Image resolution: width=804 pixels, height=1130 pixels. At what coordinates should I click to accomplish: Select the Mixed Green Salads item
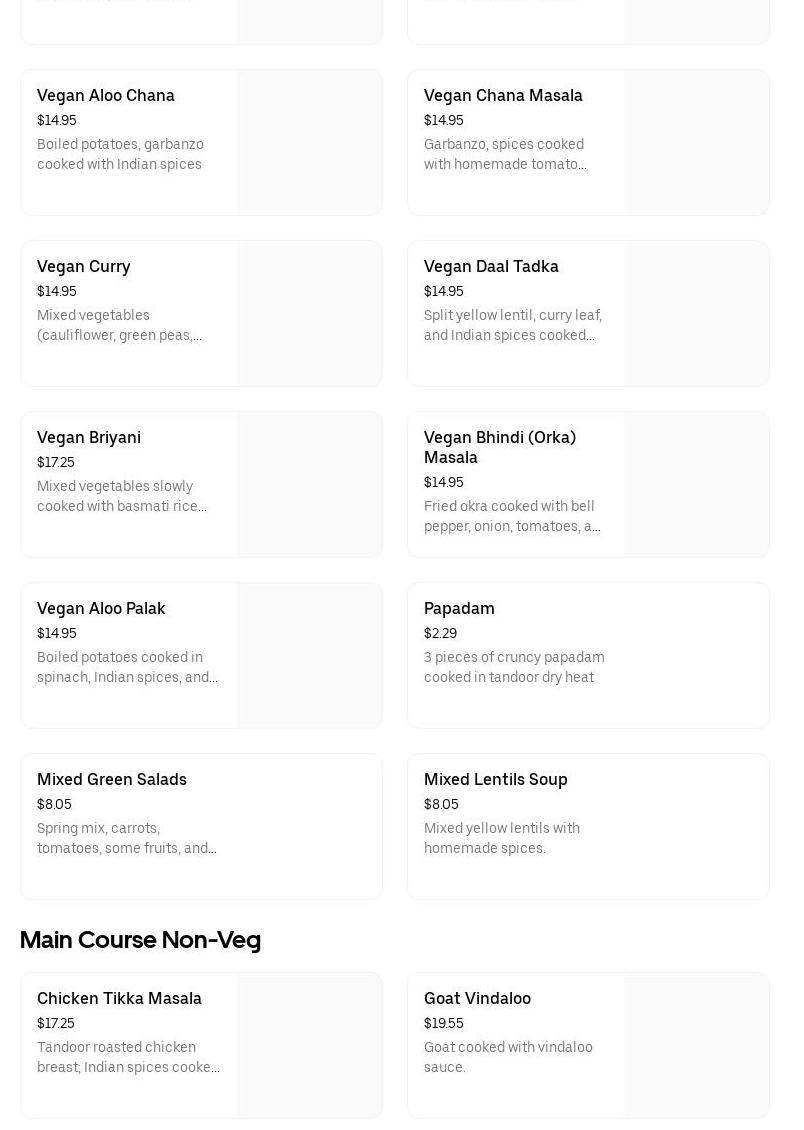pyautogui.click(x=112, y=780)
